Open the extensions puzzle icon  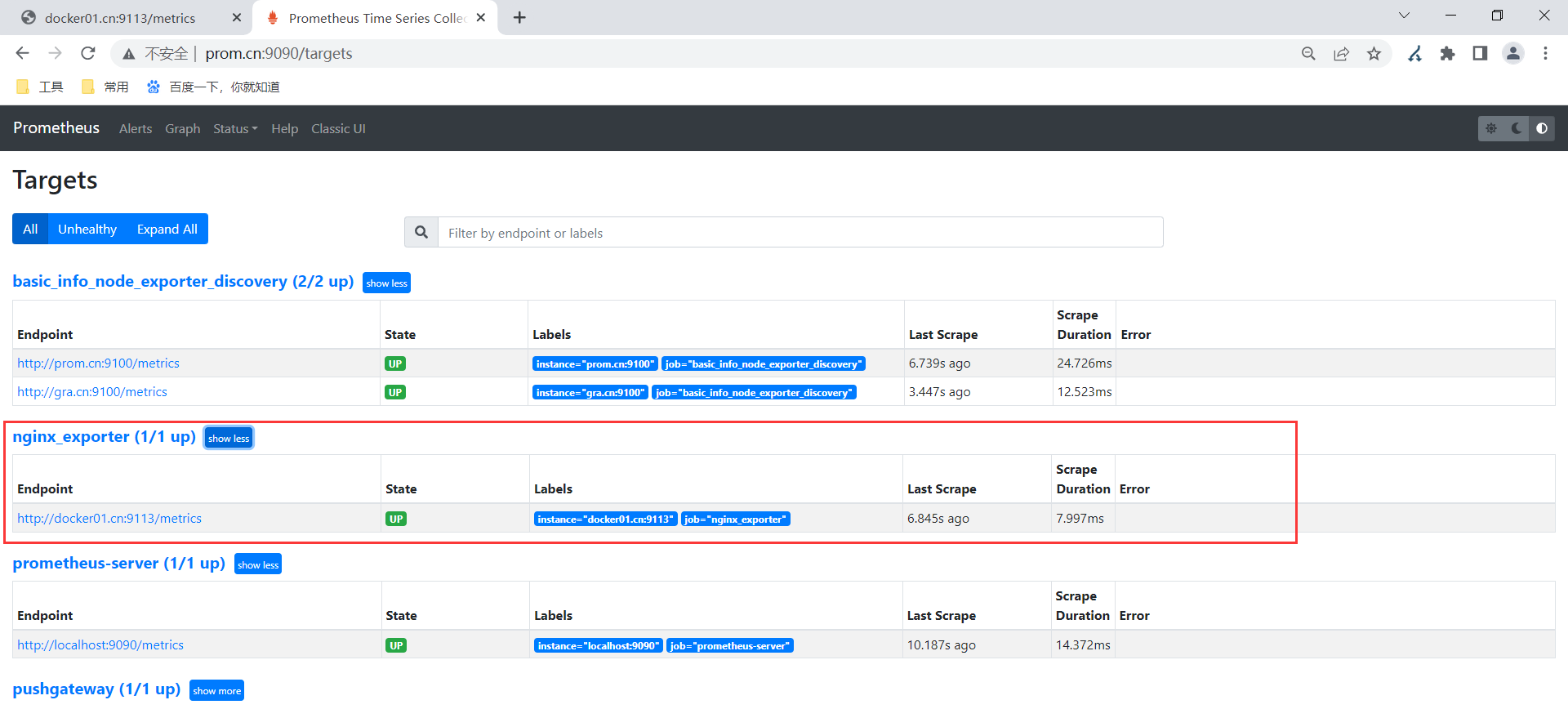coord(1447,54)
